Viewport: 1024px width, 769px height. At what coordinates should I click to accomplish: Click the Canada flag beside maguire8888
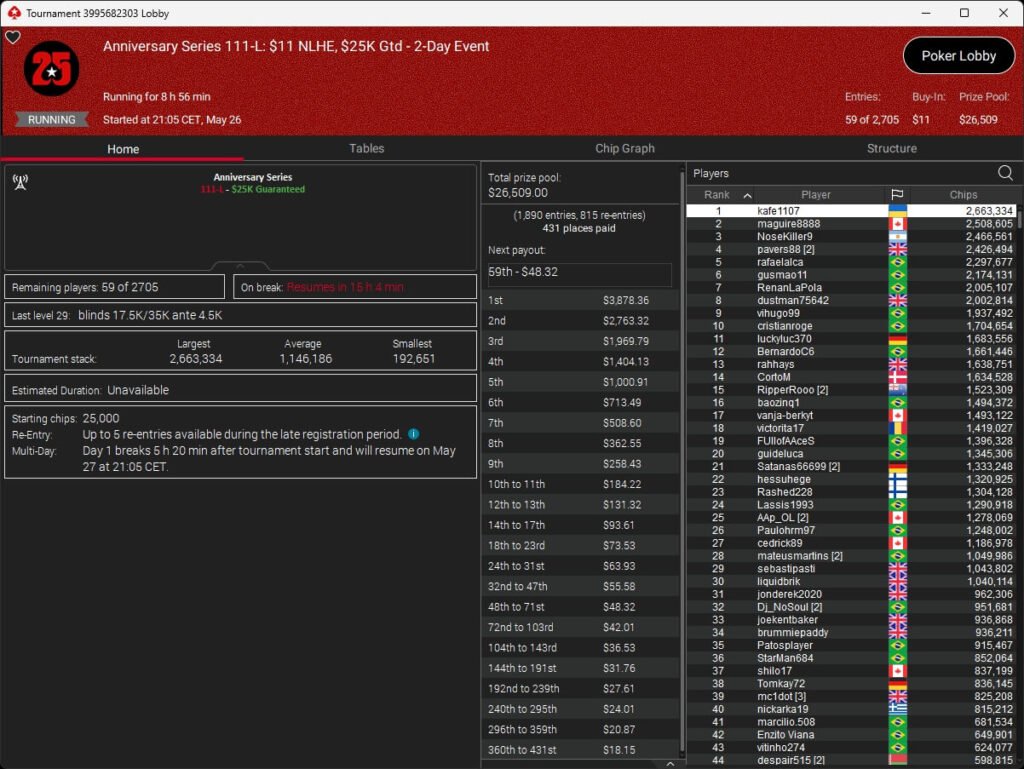[x=897, y=224]
